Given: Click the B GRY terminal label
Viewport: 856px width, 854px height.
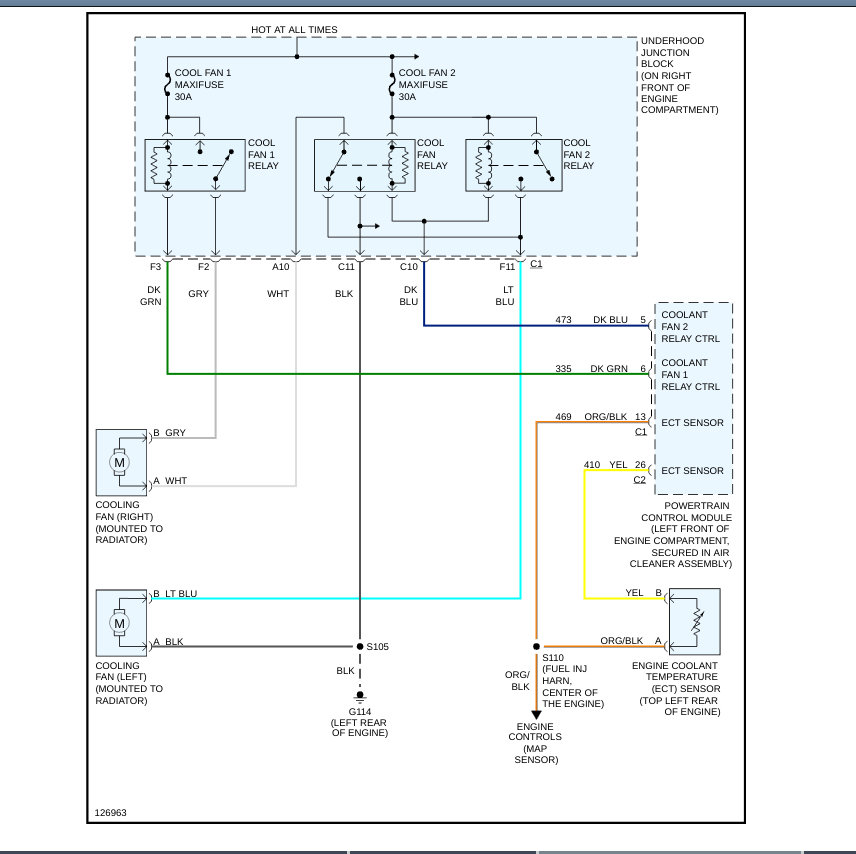Looking at the screenshot, I should (x=169, y=432).
